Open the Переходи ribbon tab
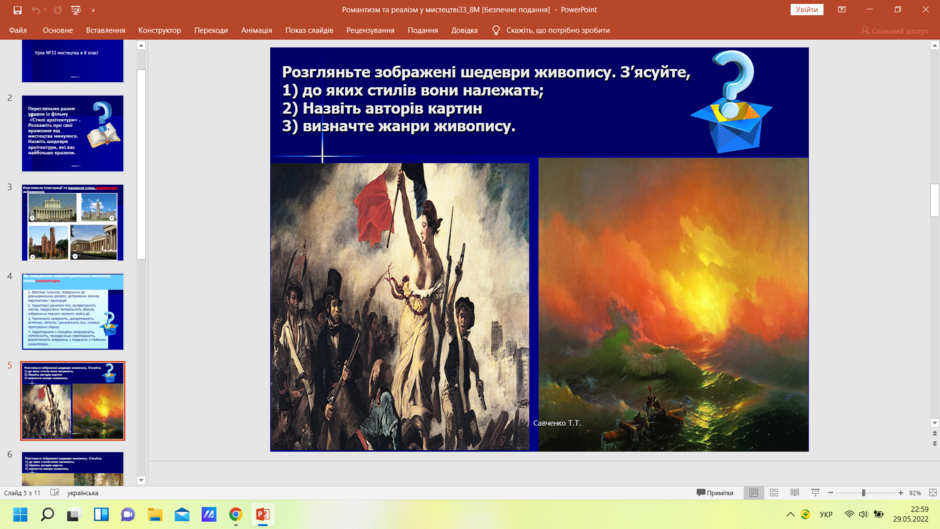940x529 pixels. [x=211, y=30]
